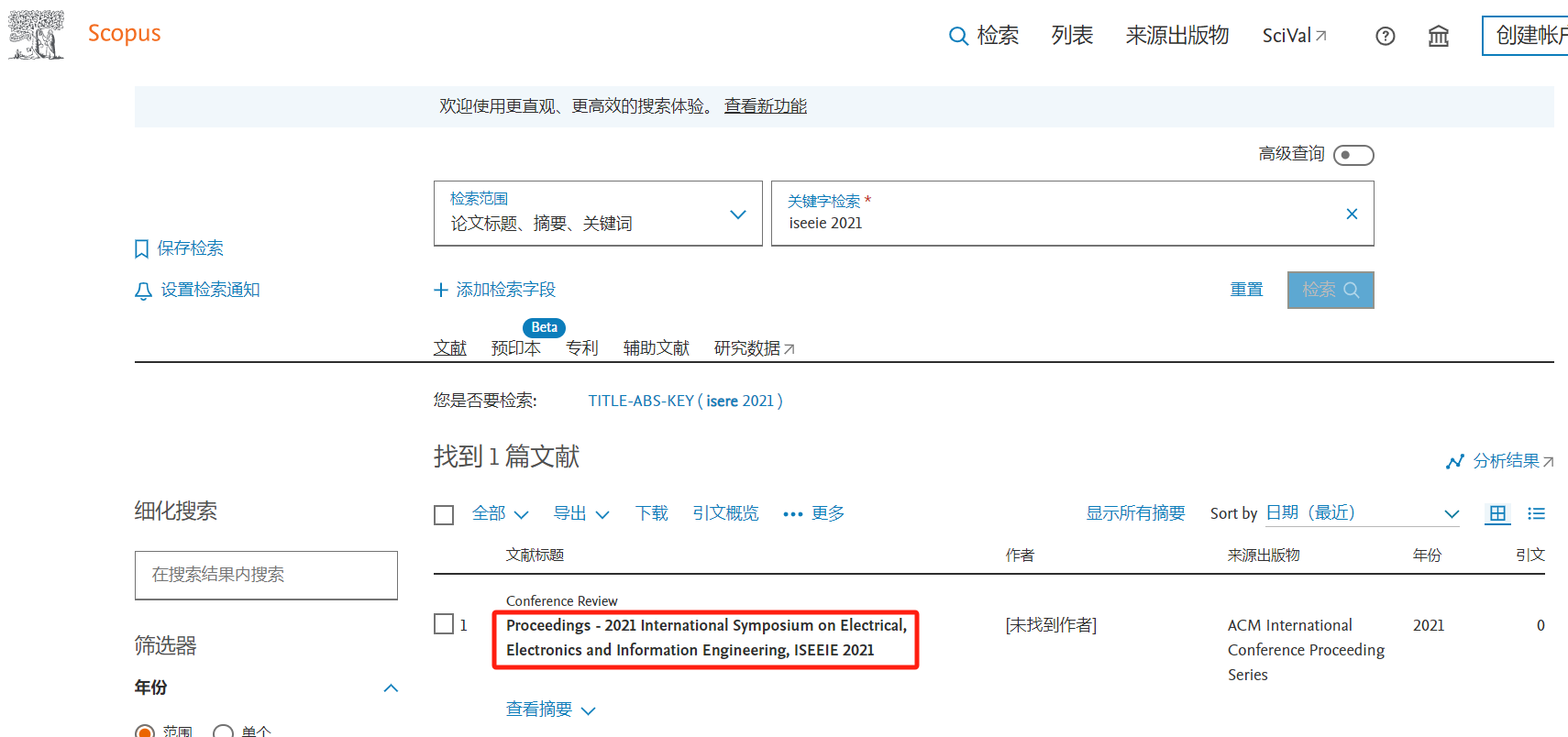The image size is (1568, 737).
Task: Click the help question mark icon
Action: pyautogui.click(x=1385, y=36)
